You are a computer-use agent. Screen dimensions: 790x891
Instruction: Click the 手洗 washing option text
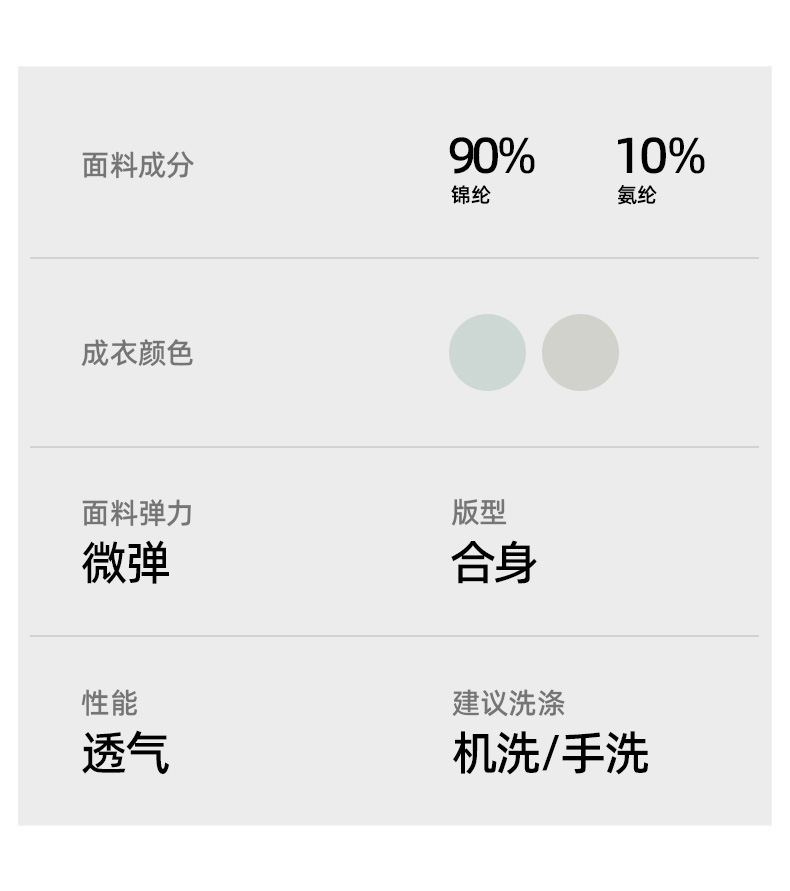(604, 753)
